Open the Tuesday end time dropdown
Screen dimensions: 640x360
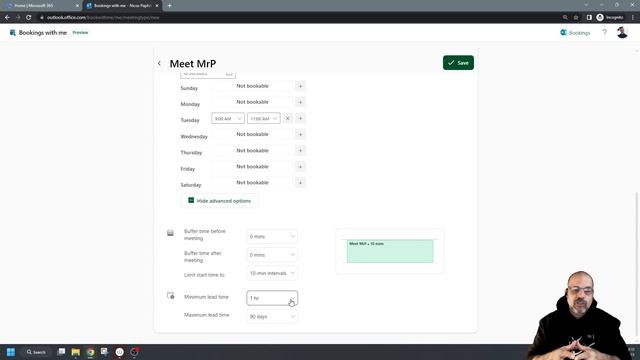[264, 118]
